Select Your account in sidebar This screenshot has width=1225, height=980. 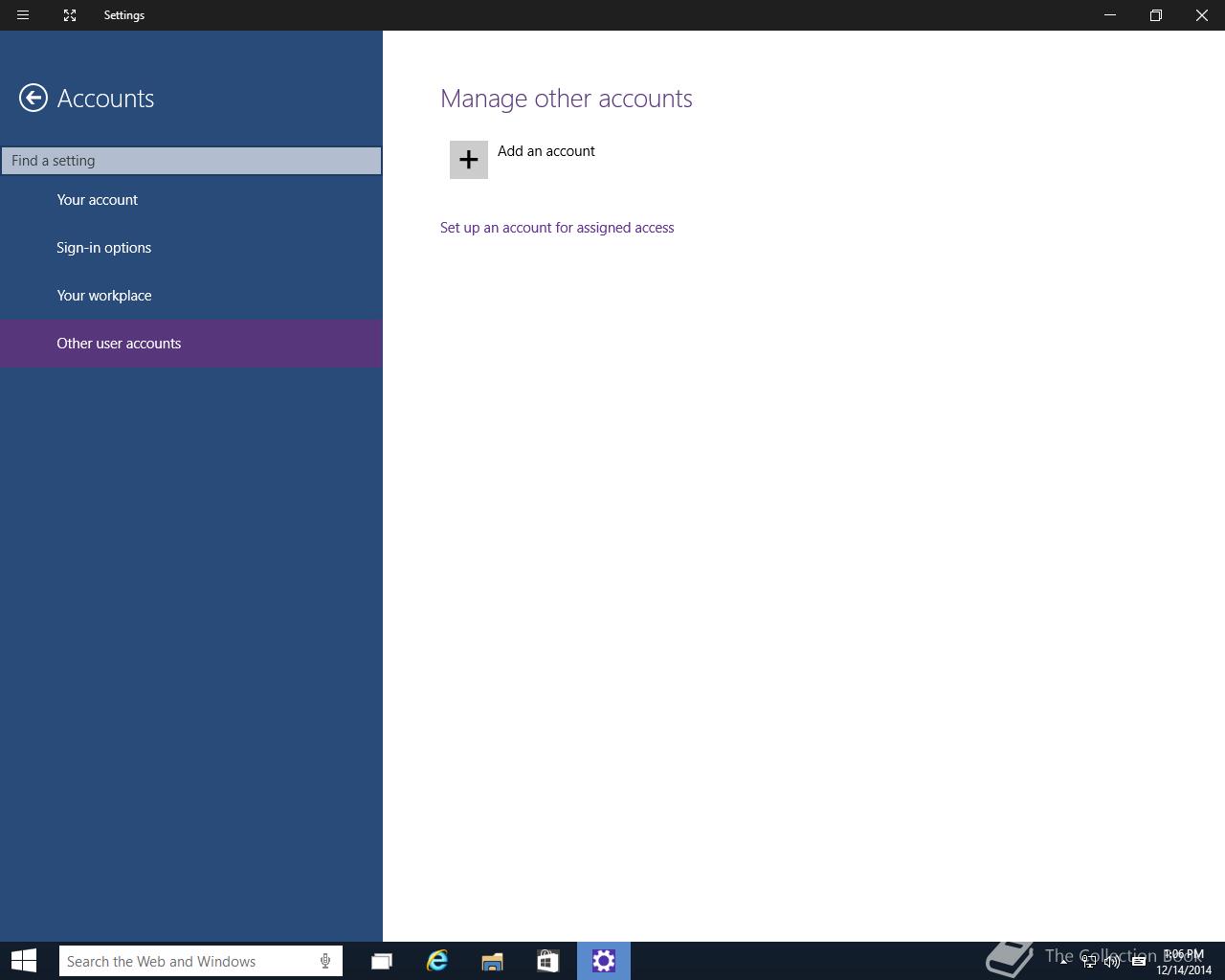[x=191, y=200]
